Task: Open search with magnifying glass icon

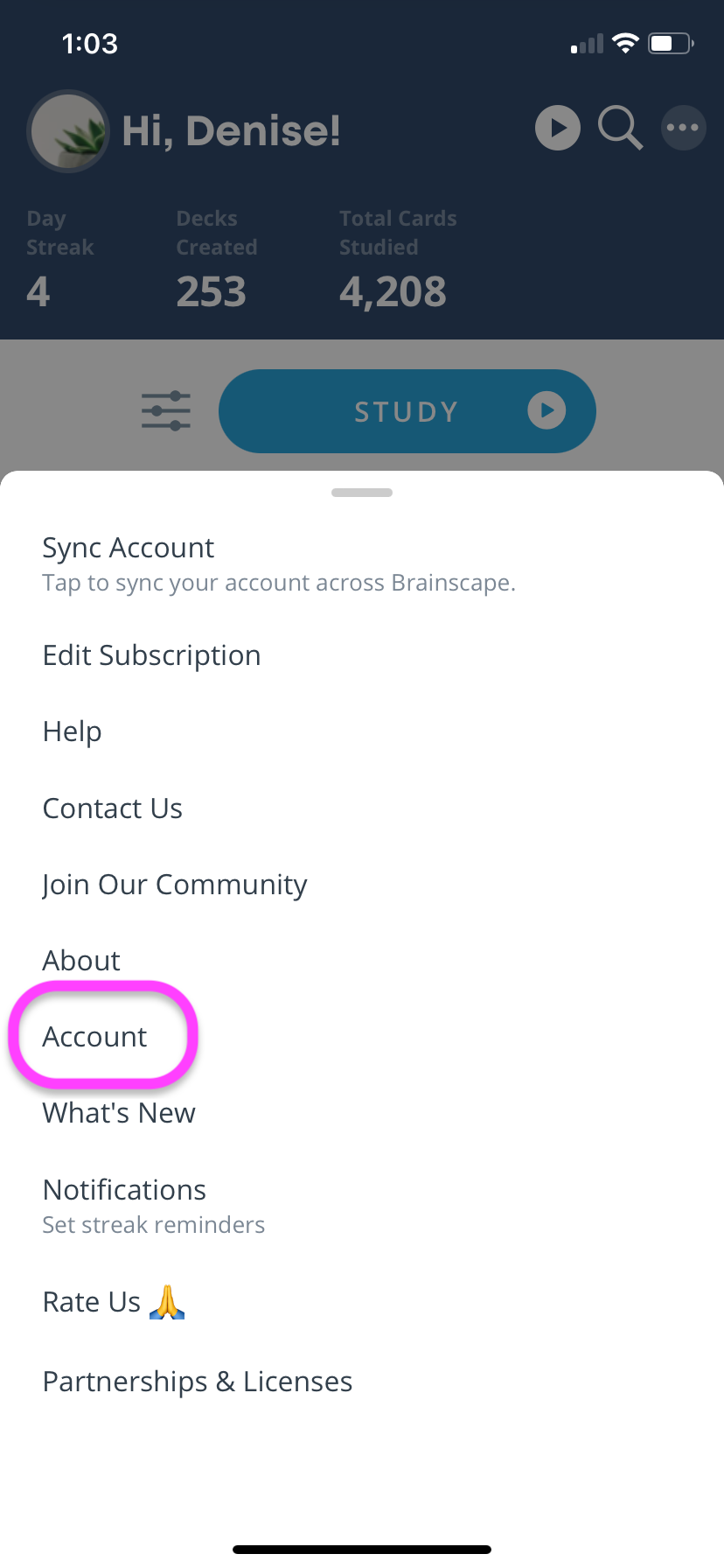Action: pos(621,128)
